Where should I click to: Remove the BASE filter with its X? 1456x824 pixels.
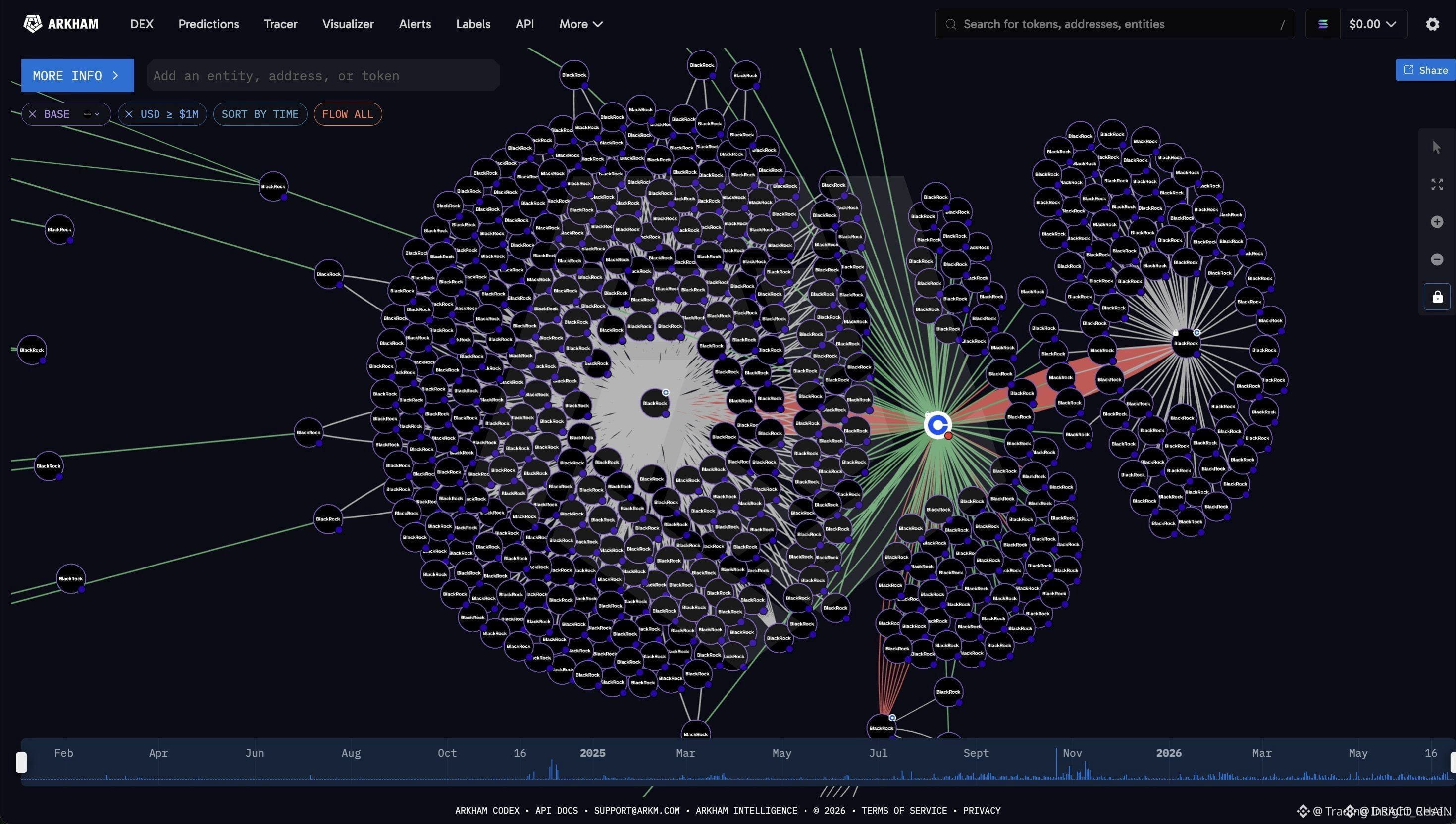[x=32, y=114]
